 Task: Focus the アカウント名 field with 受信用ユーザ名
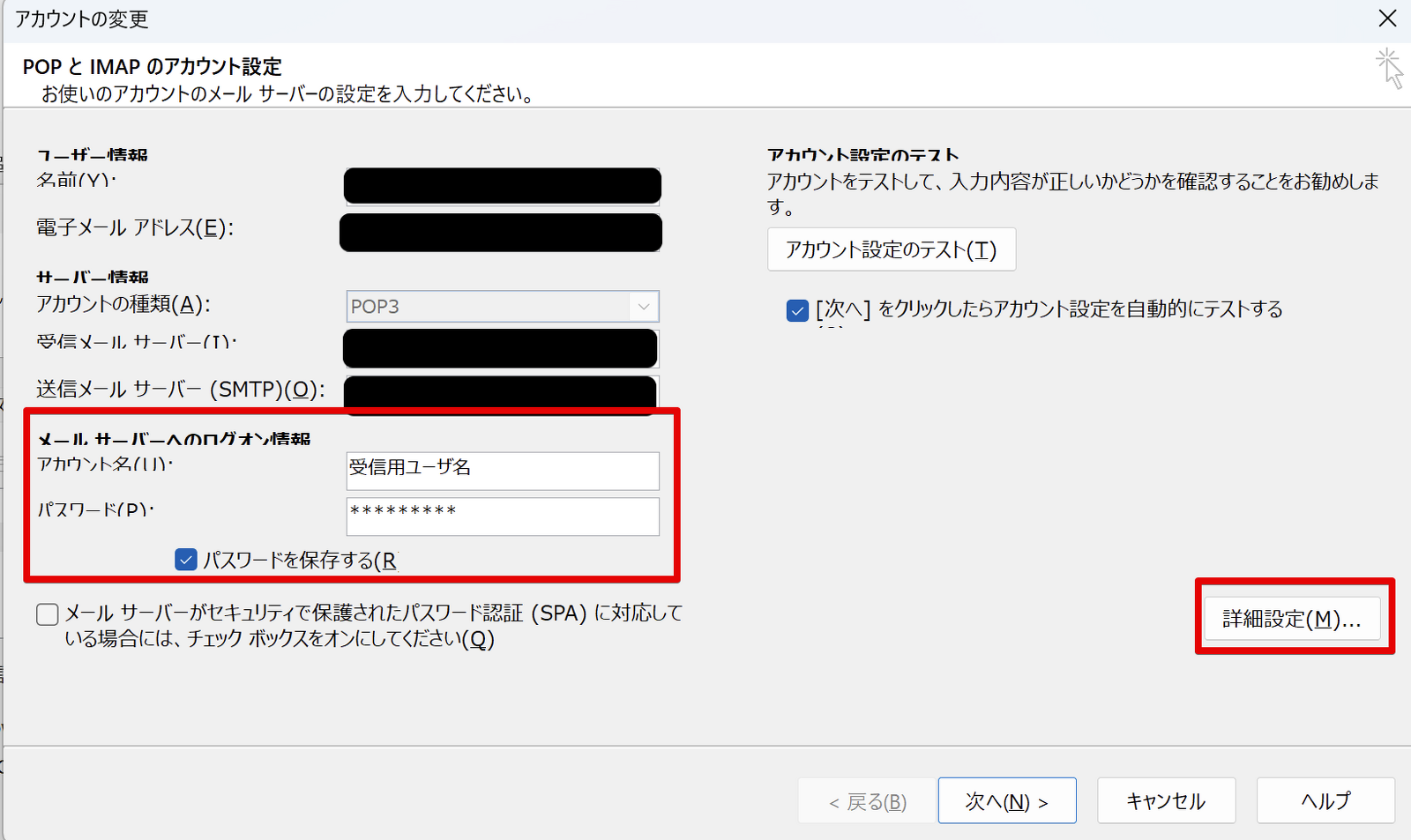(502, 471)
